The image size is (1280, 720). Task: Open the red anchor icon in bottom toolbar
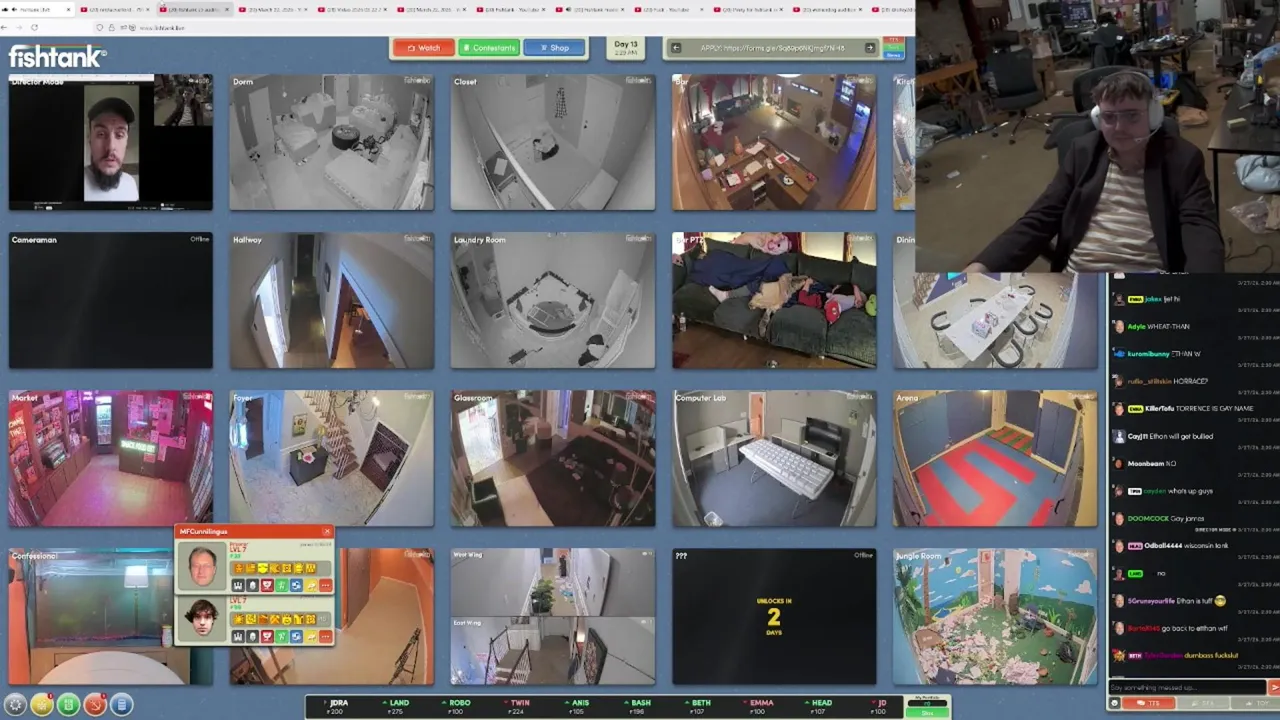coord(95,705)
